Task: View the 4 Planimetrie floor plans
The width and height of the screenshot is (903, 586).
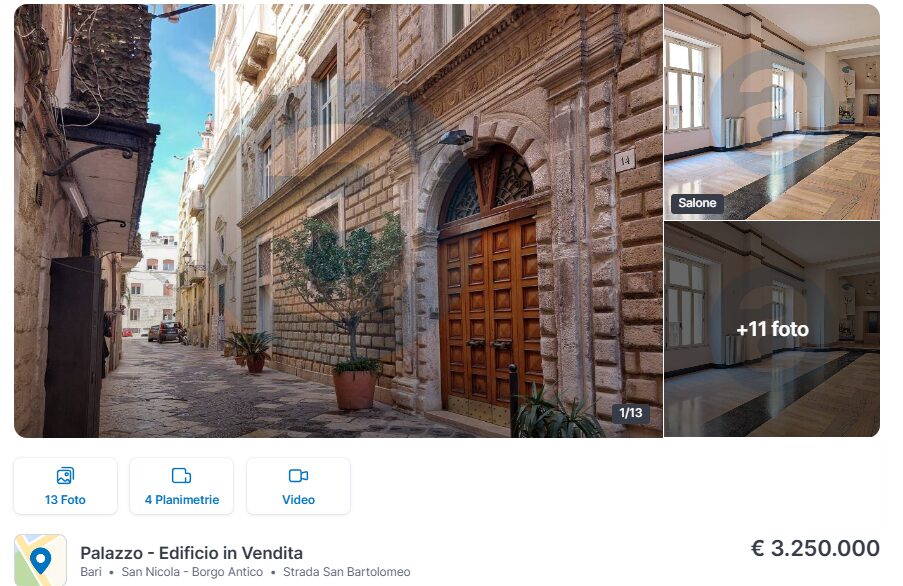Action: (x=181, y=486)
